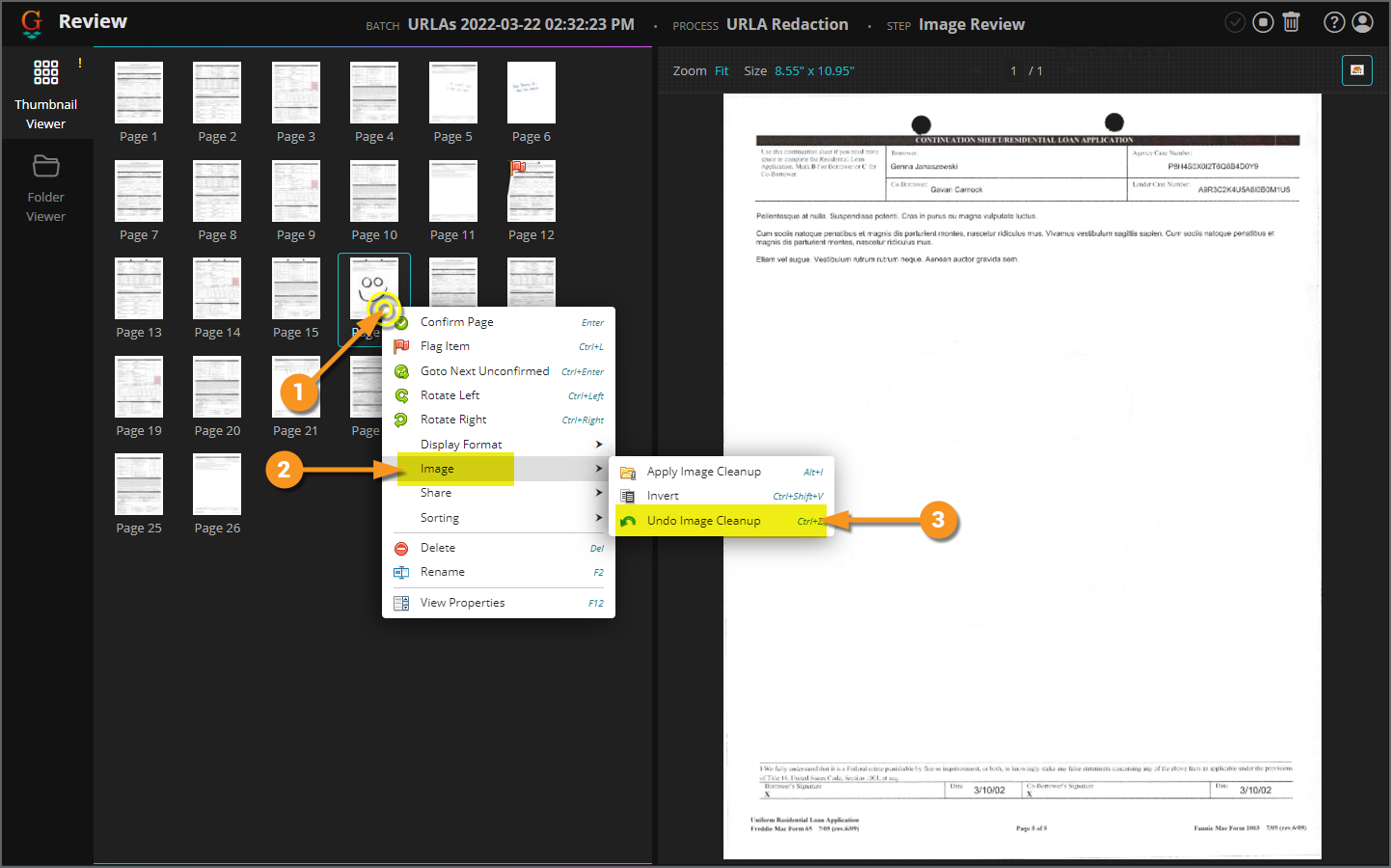
Task: Choose Goto Next Unconfirmed
Action: [499, 371]
